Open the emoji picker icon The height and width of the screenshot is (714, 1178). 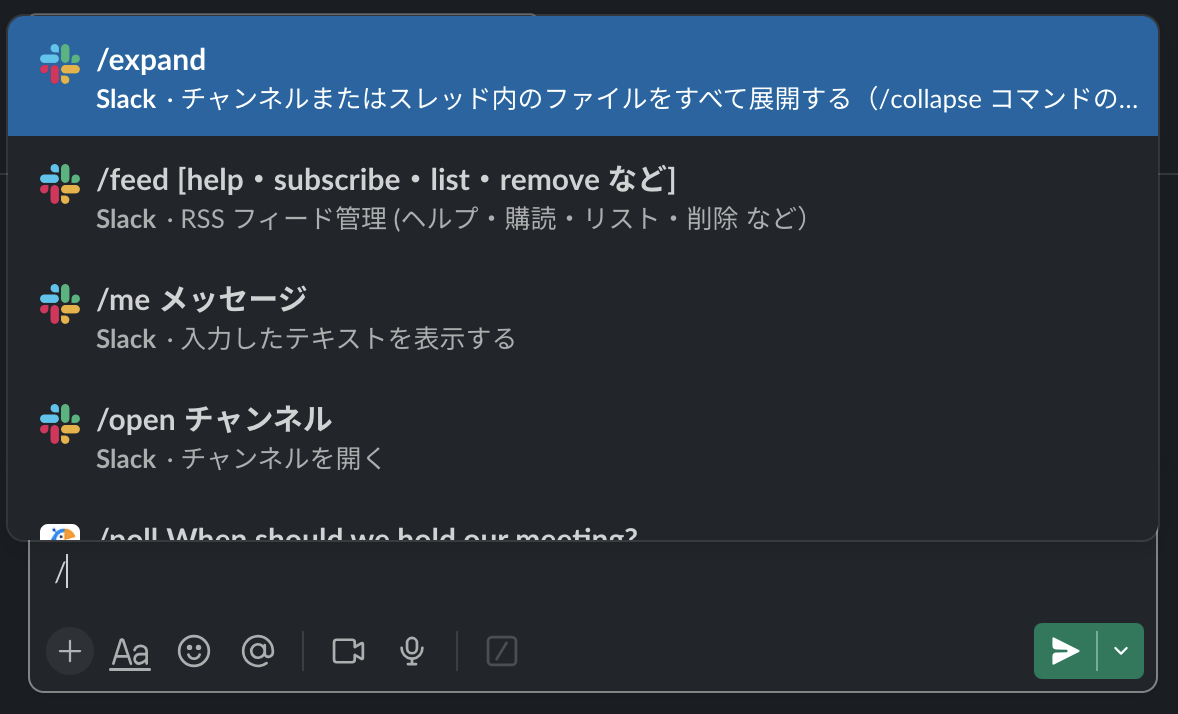pos(194,651)
